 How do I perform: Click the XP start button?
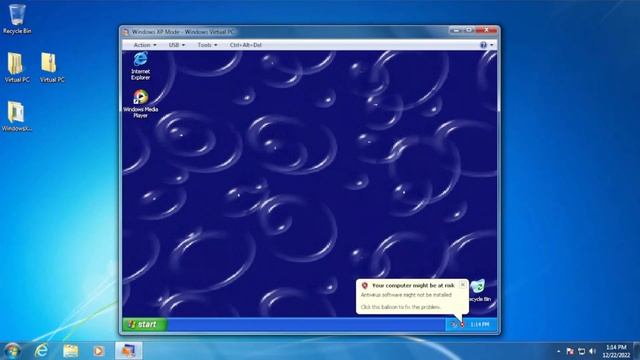point(144,324)
